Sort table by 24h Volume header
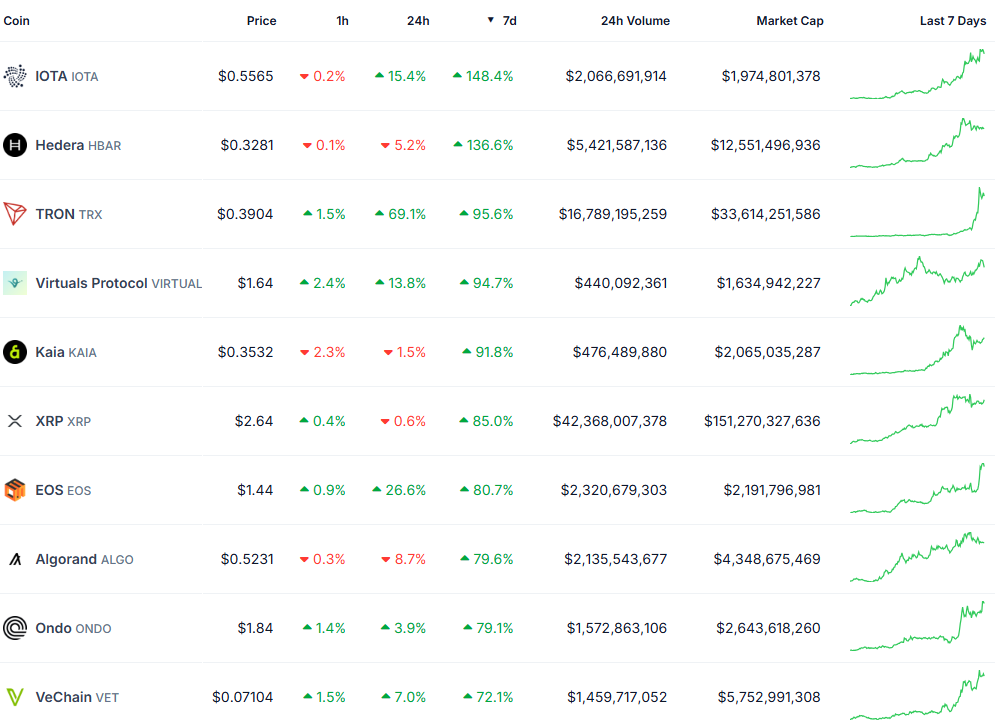 click(x=635, y=20)
